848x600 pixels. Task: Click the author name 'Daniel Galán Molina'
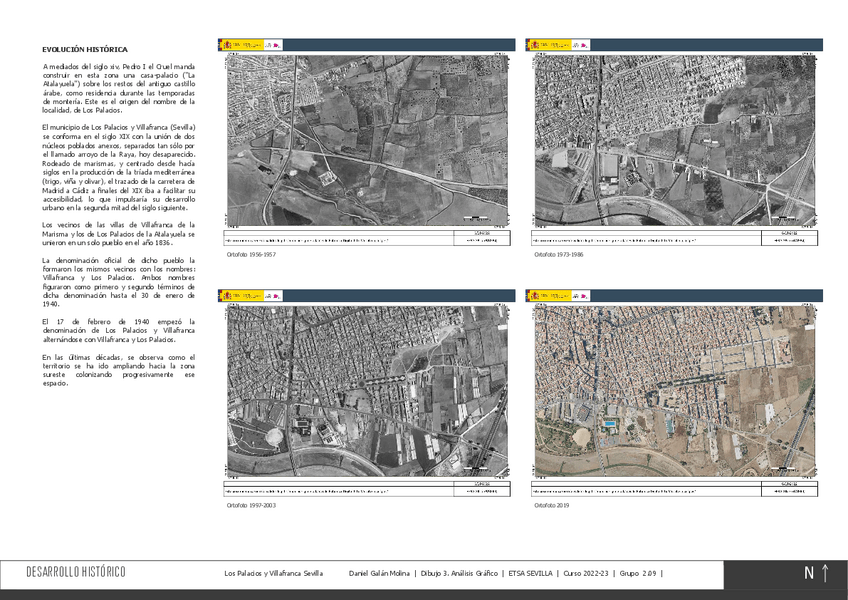[x=381, y=573]
